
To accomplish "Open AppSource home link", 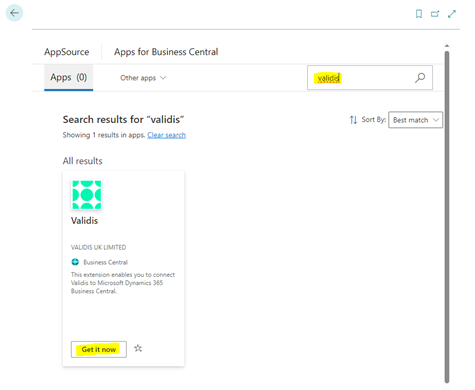I will 67,52.
